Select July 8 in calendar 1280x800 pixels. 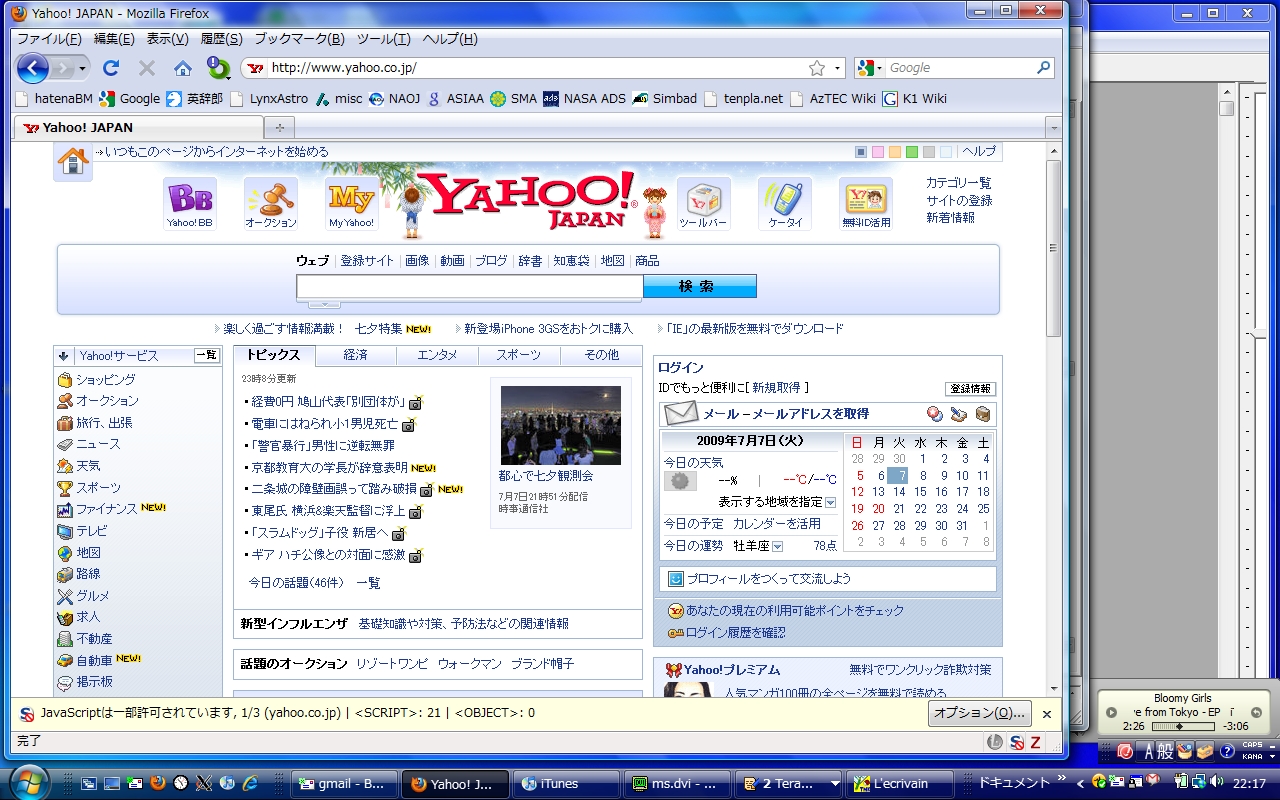coord(920,476)
